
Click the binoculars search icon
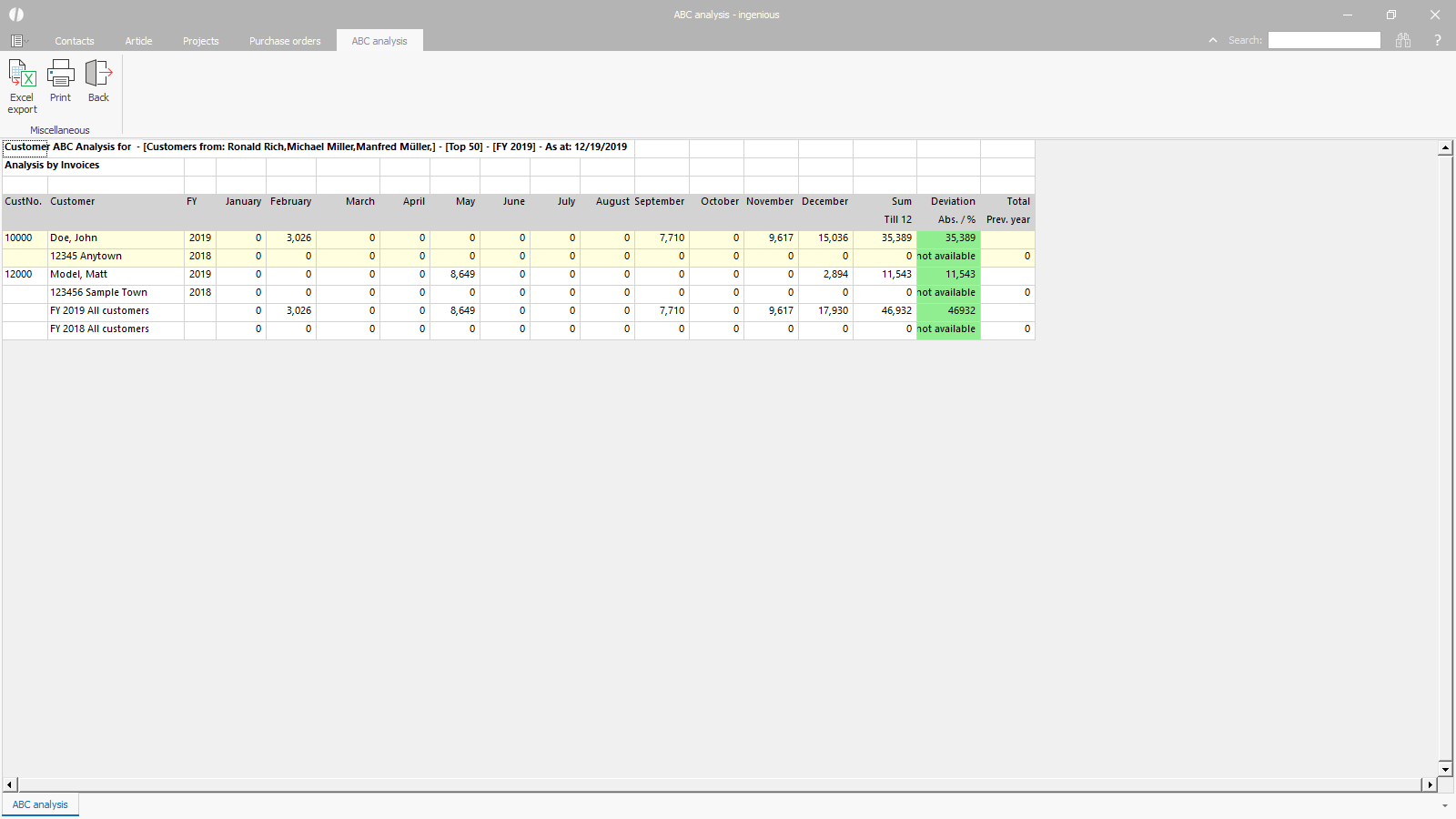click(1403, 40)
